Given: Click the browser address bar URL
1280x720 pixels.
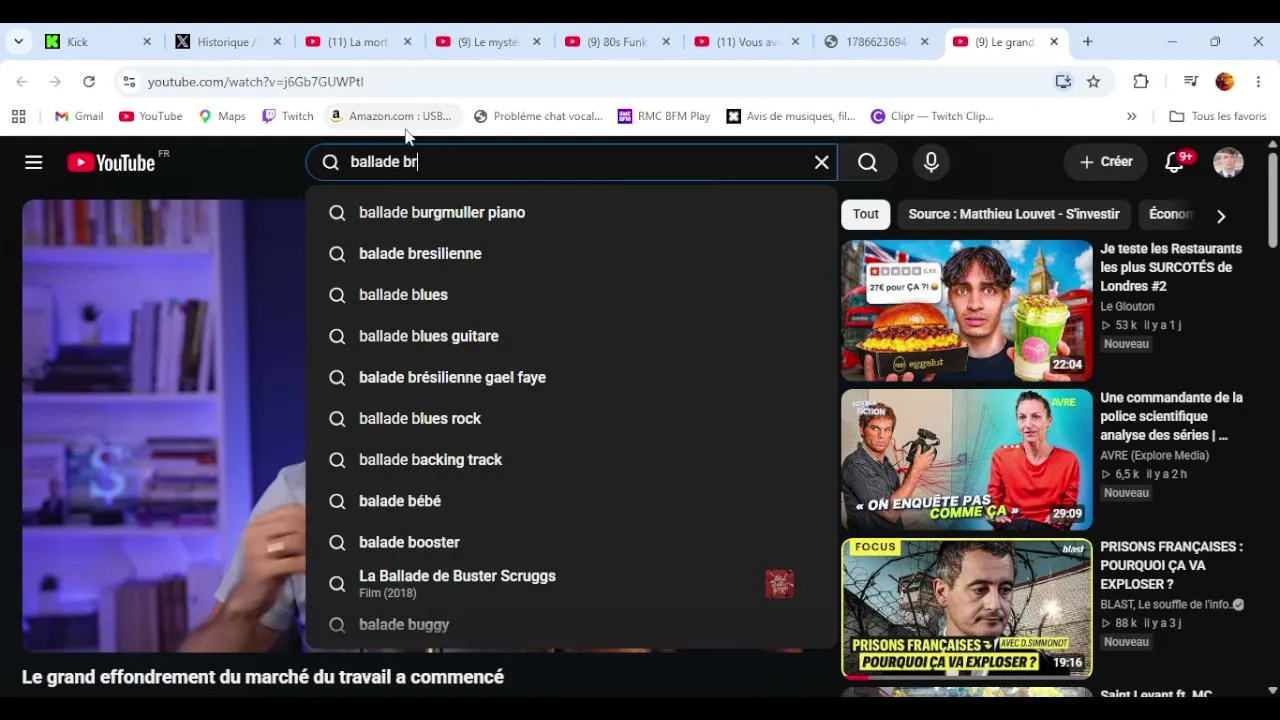Looking at the screenshot, I should [x=256, y=82].
